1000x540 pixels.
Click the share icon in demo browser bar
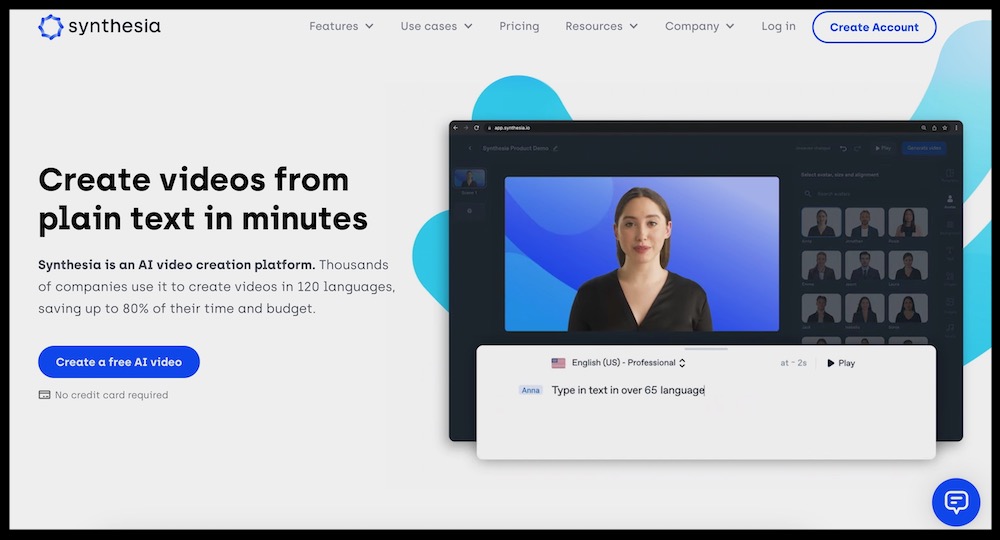[934, 128]
